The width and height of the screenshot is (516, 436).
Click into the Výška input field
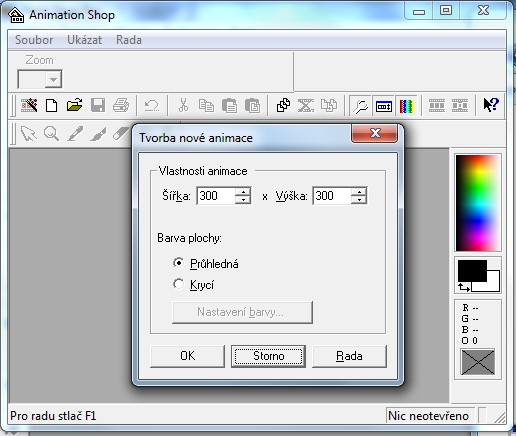tap(332, 196)
